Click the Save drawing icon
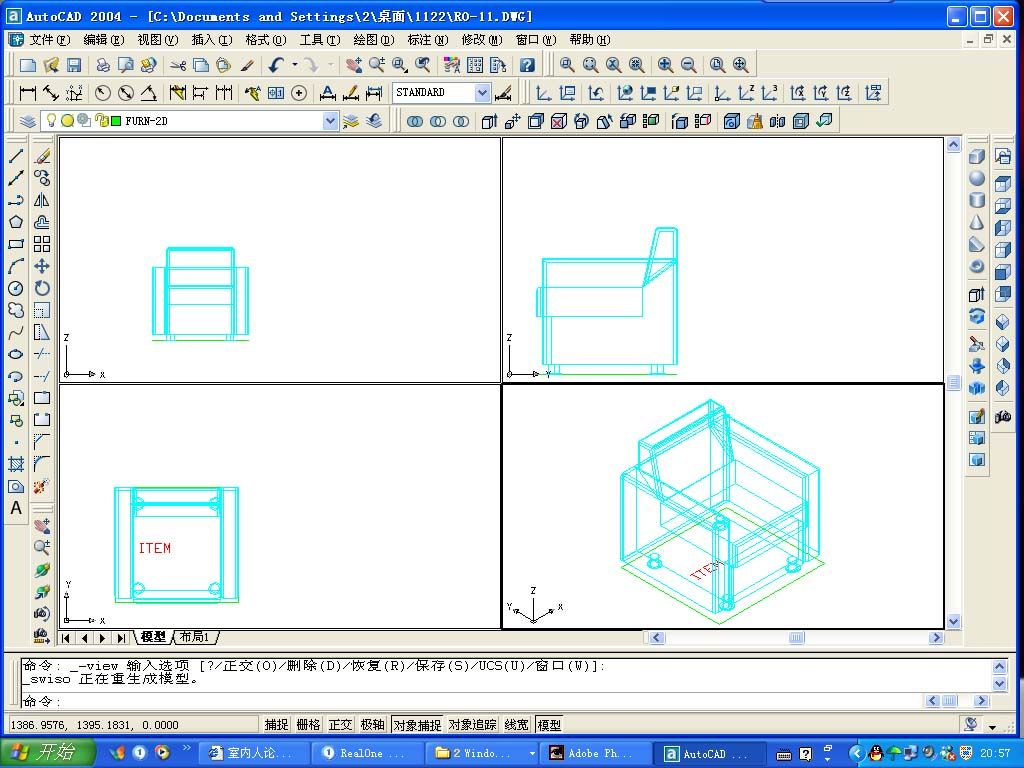 [x=74, y=65]
